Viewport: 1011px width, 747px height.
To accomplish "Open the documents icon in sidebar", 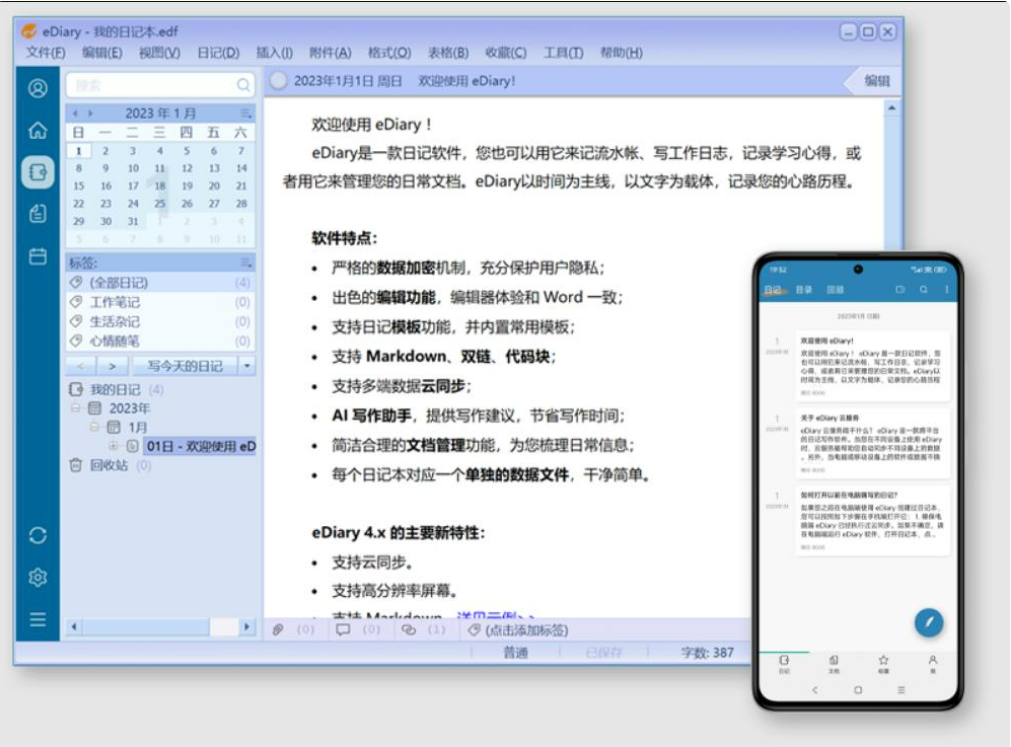I will [x=37, y=213].
